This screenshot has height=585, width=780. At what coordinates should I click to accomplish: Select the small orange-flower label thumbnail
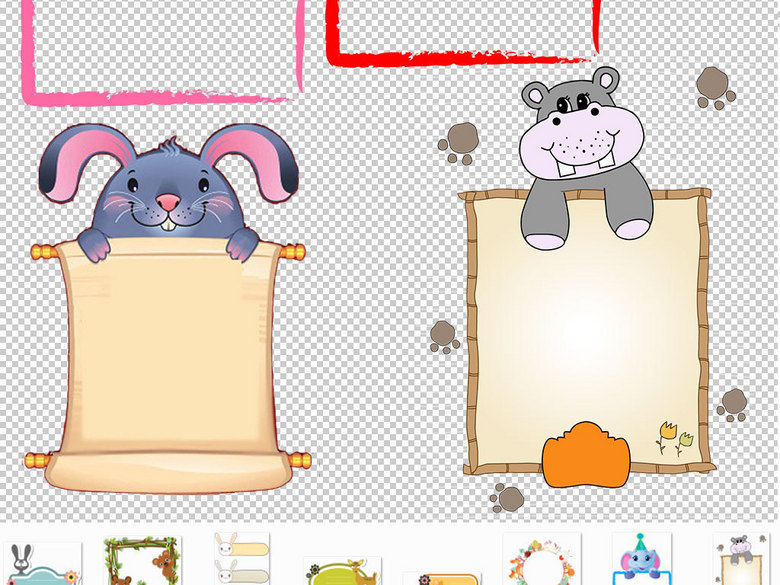point(441,577)
